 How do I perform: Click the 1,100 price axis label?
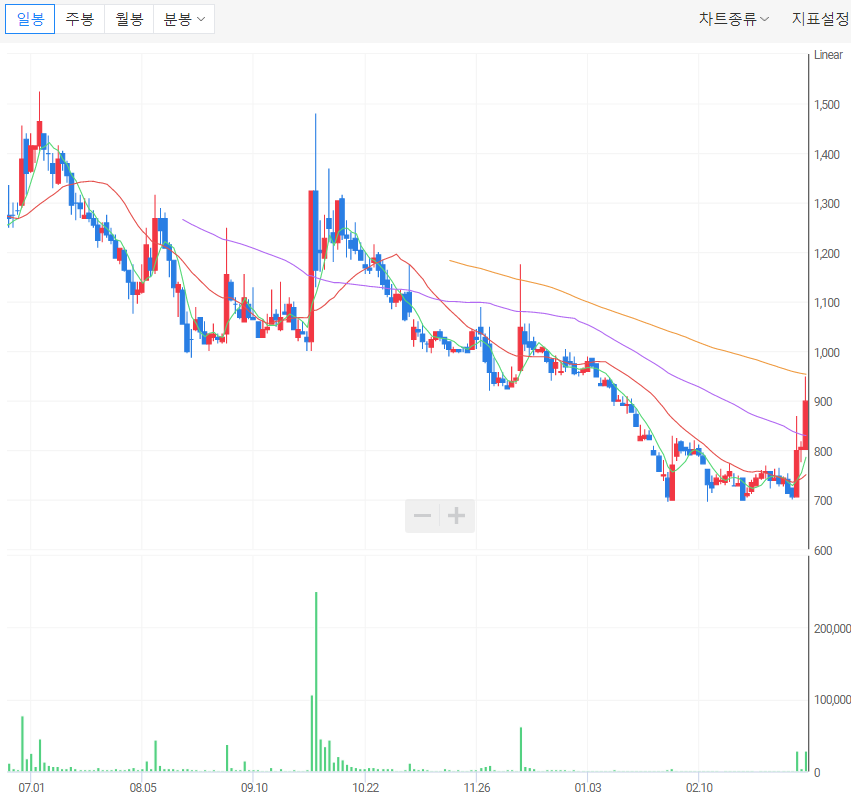(827, 302)
